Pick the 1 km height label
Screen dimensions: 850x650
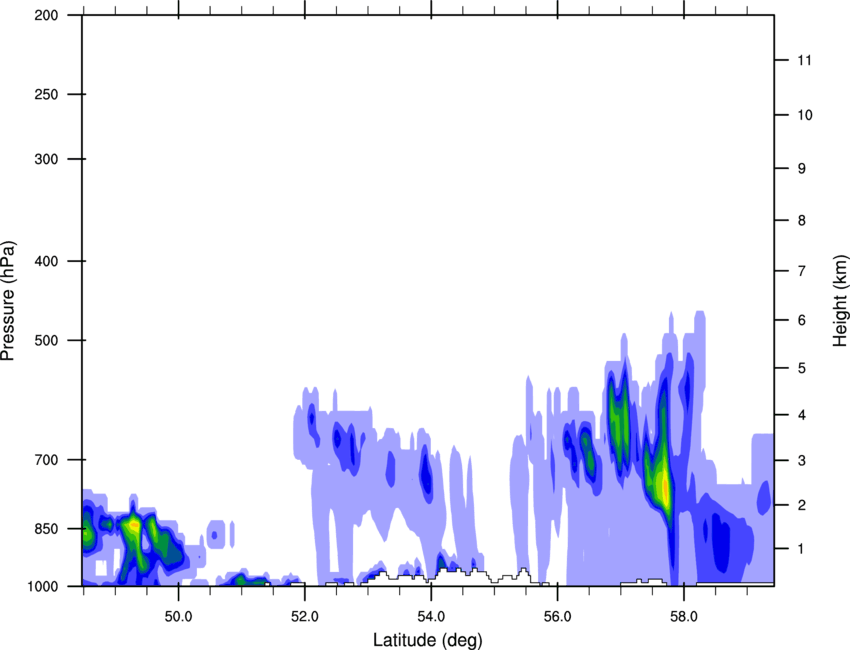(802, 549)
